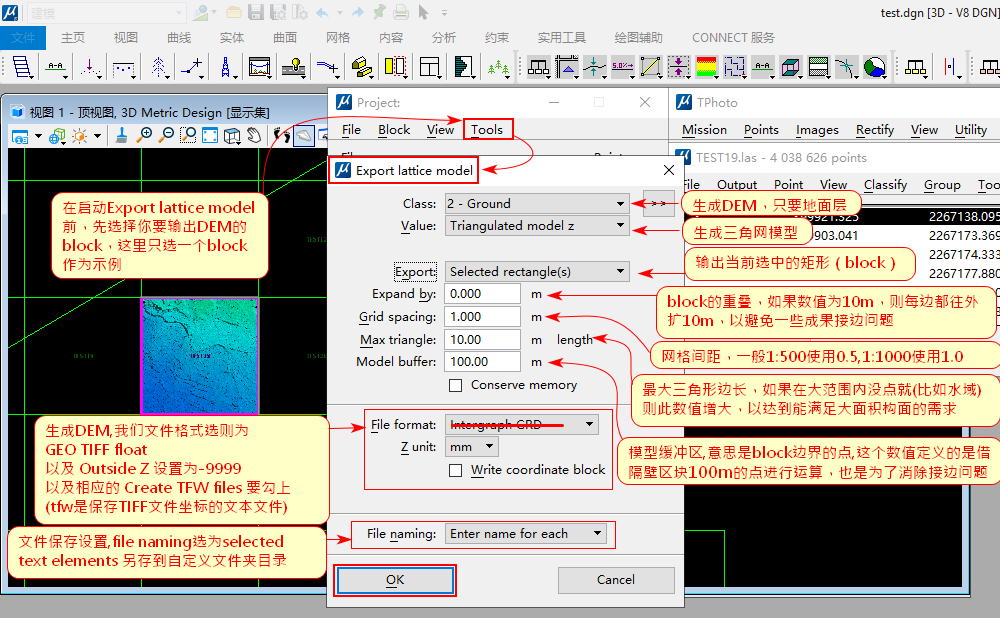
Task: Select the purple drop-point tool icon
Action: pyautogui.click(x=90, y=66)
